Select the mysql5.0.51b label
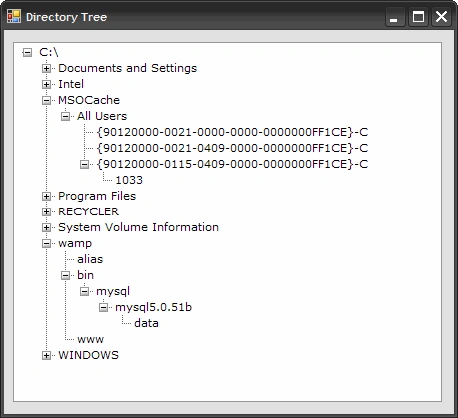 [x=154, y=307]
